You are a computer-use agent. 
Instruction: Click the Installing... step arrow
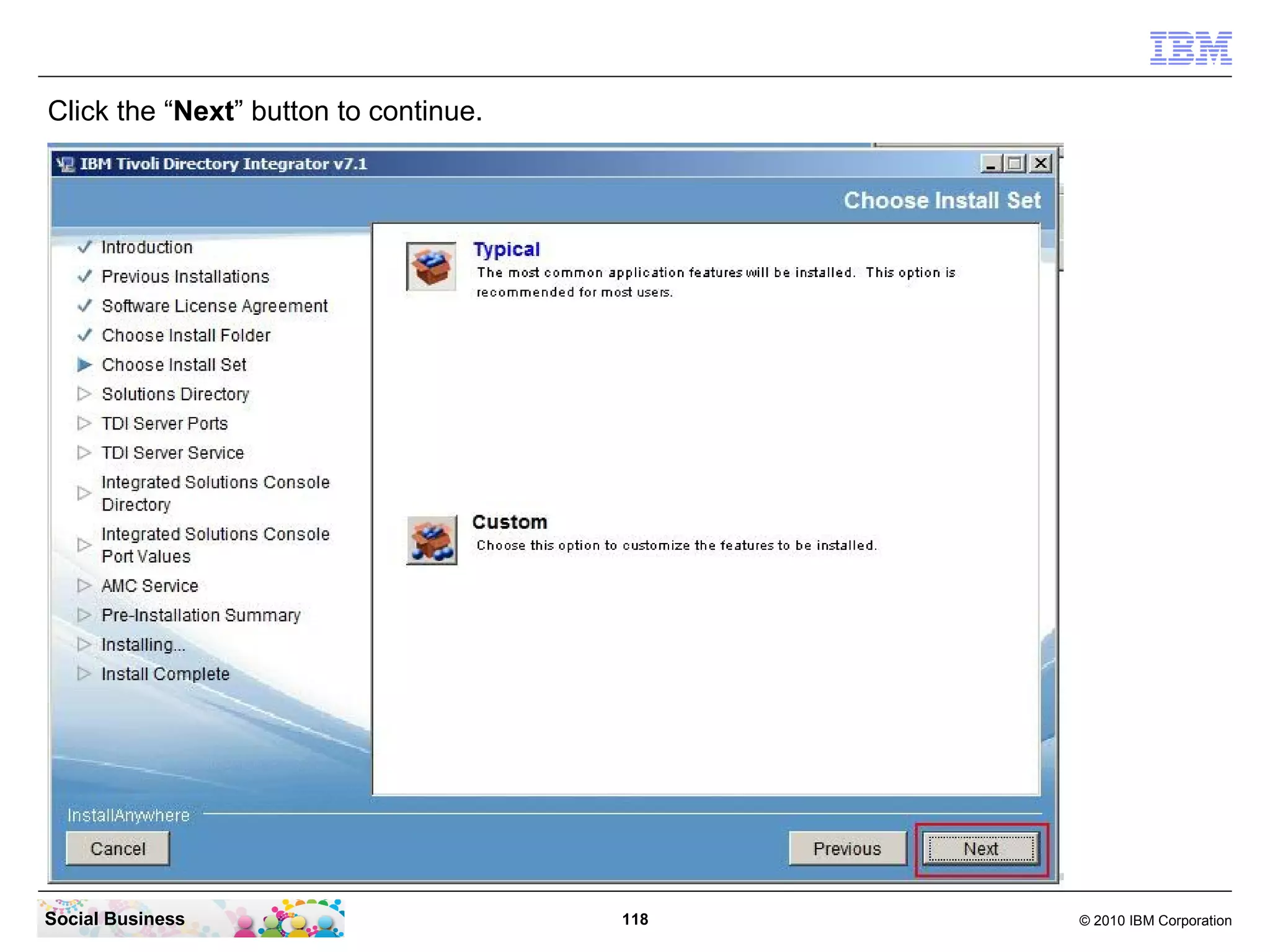tap(84, 645)
